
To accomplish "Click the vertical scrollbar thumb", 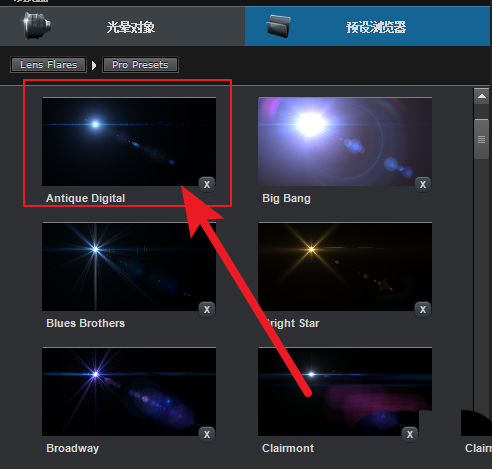I will 481,139.
